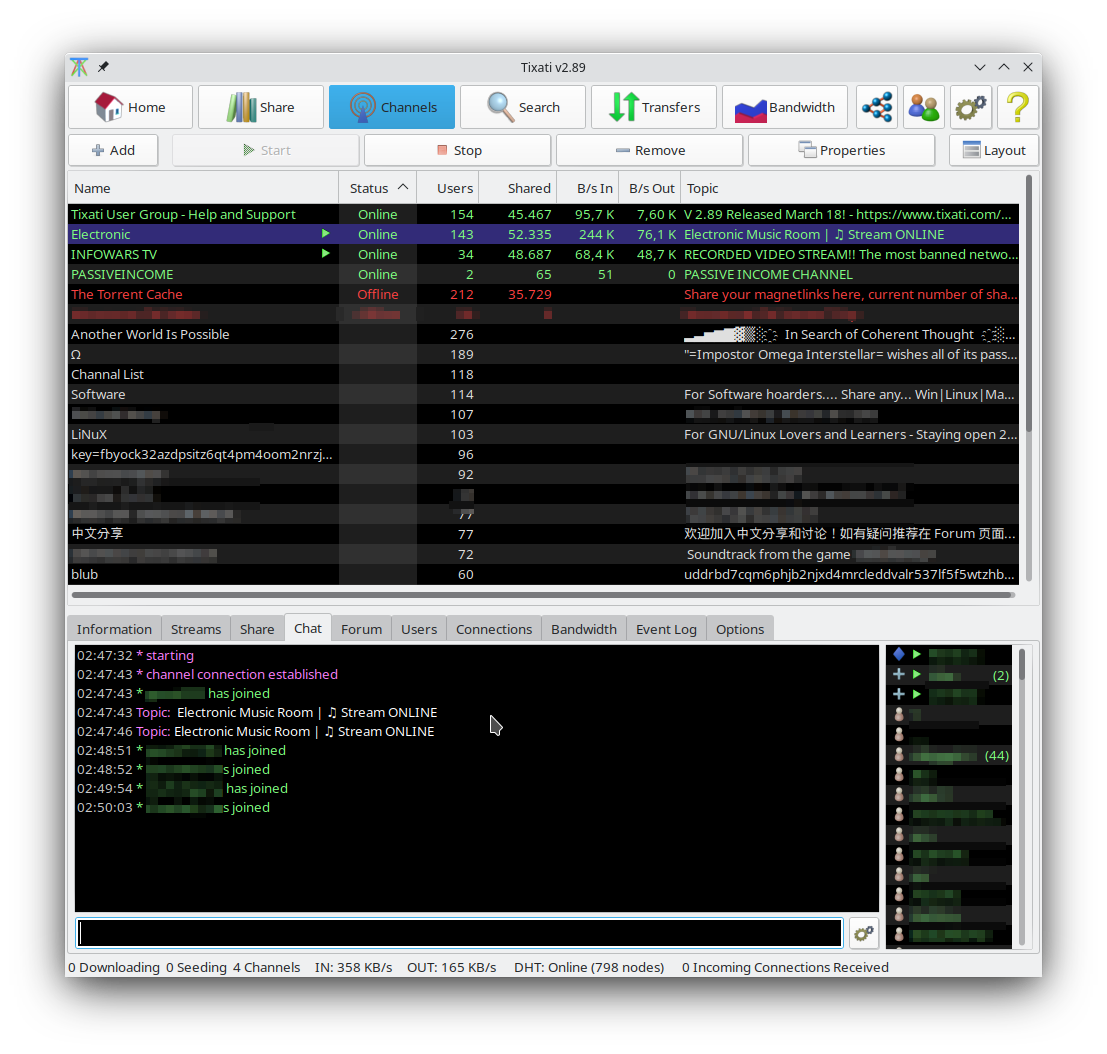The width and height of the screenshot is (1107, 1054).
Task: Open chat settings gear beside input
Action: (x=864, y=933)
